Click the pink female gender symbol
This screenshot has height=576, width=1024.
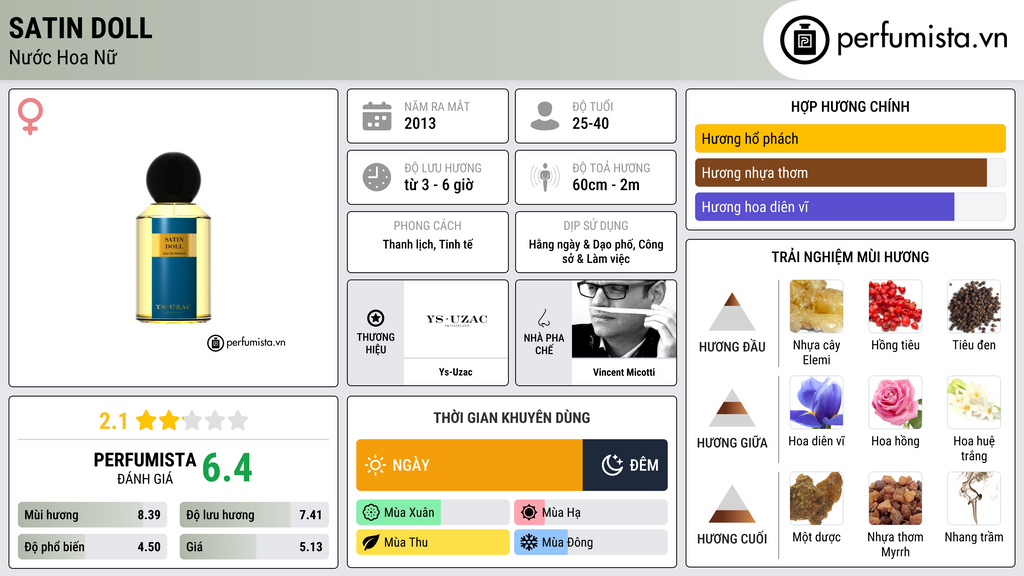(30, 116)
